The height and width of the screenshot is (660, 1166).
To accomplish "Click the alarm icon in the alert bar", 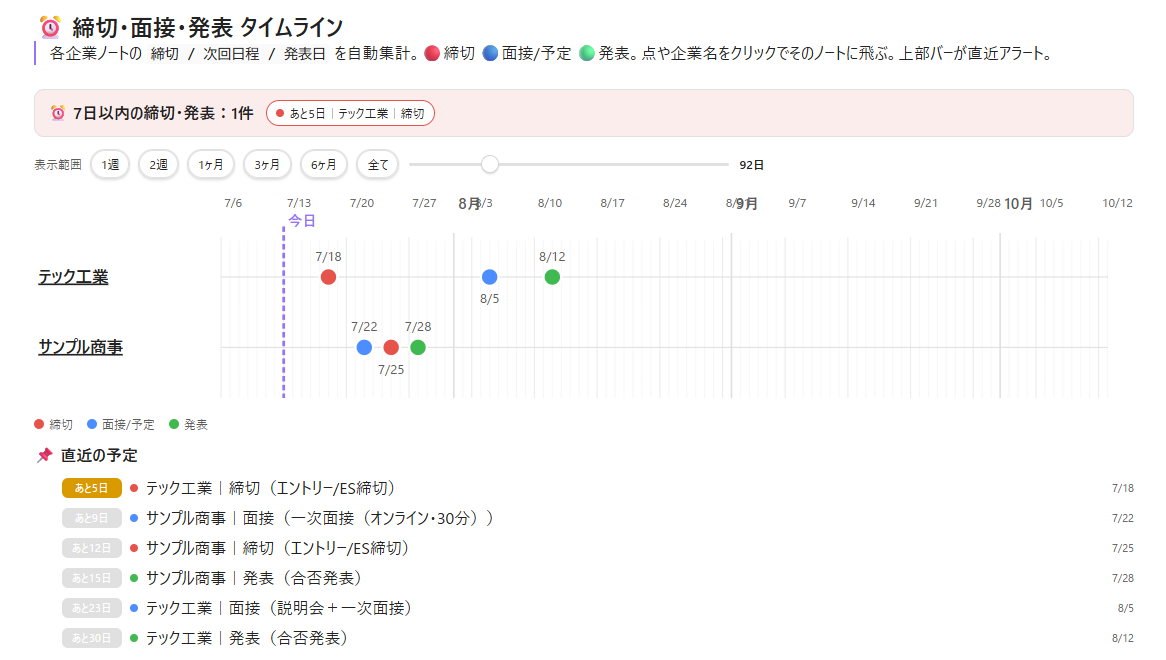I will click(57, 113).
